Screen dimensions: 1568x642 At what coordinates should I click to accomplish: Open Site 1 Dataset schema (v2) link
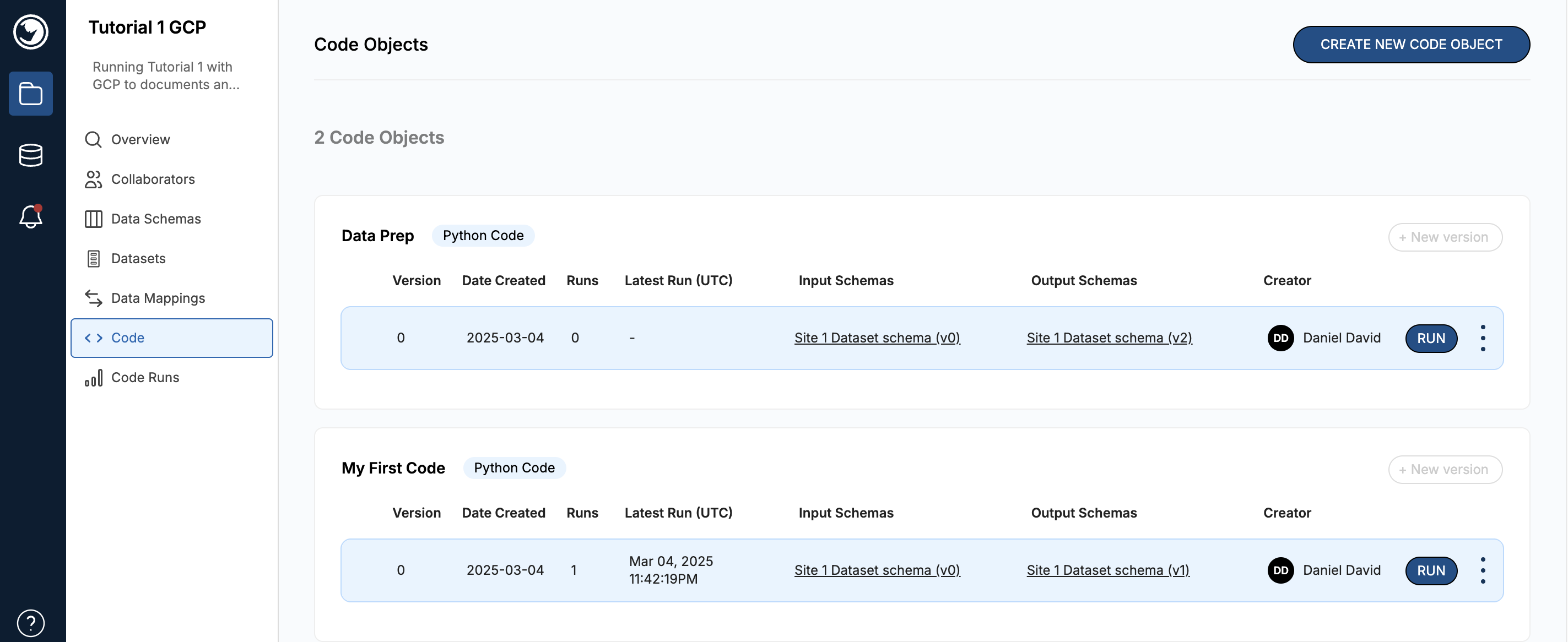tap(1109, 338)
